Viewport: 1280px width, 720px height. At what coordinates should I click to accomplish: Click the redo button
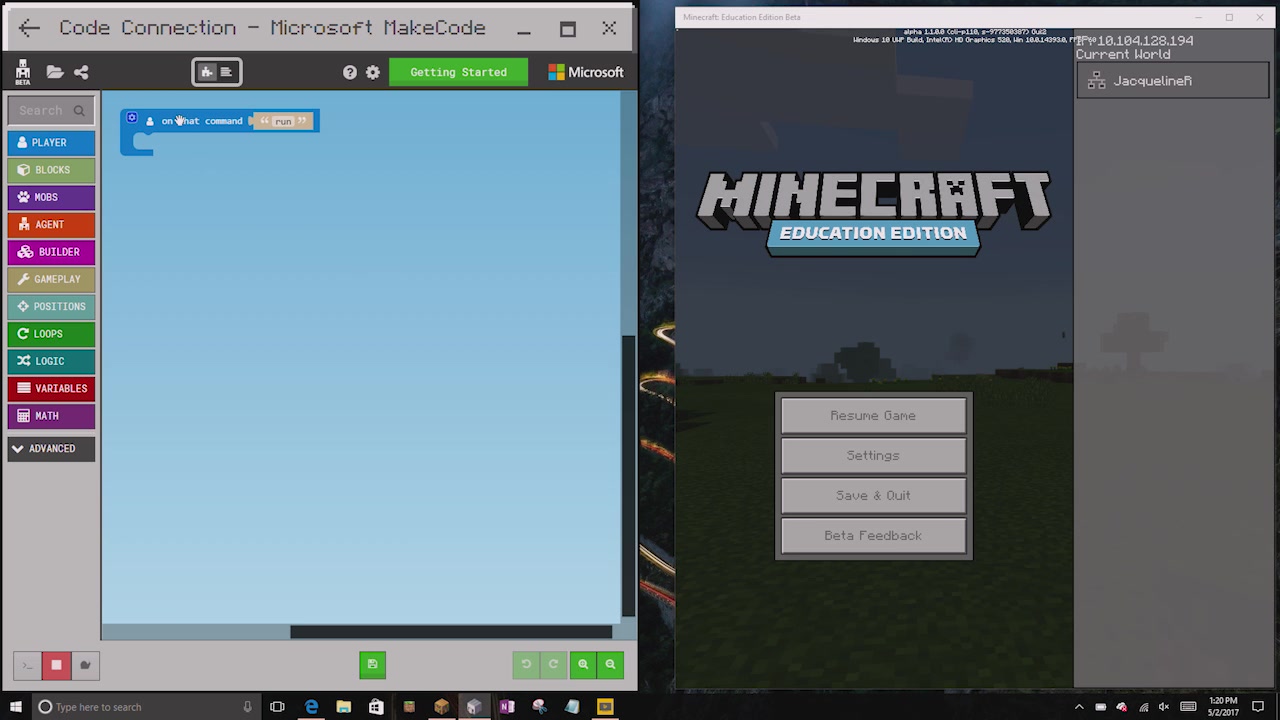click(x=553, y=665)
